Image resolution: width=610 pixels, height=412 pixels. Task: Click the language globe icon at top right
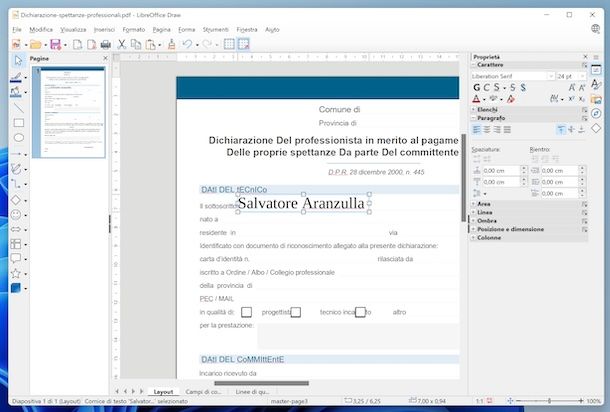[595, 29]
